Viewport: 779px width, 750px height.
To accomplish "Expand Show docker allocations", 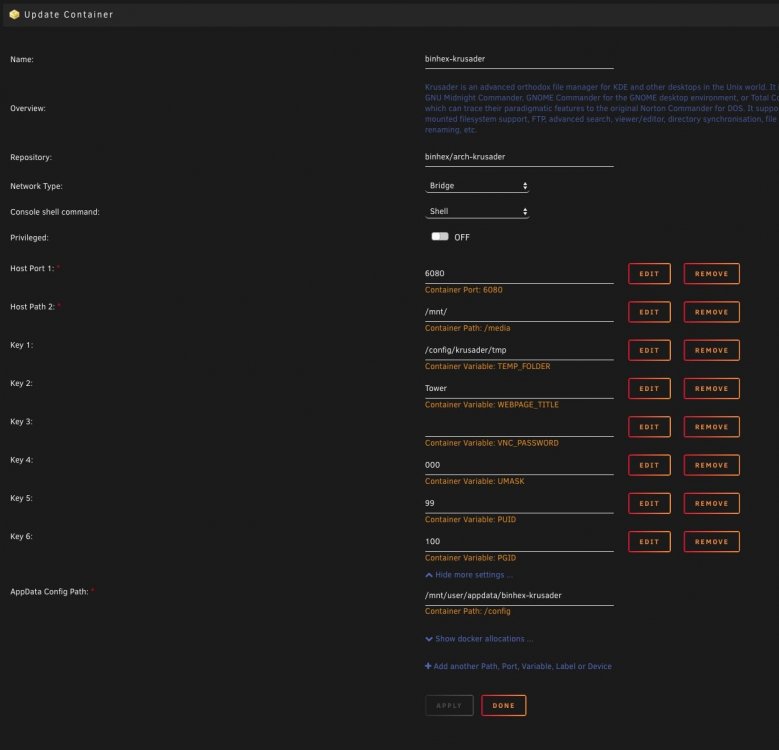I will point(479,639).
